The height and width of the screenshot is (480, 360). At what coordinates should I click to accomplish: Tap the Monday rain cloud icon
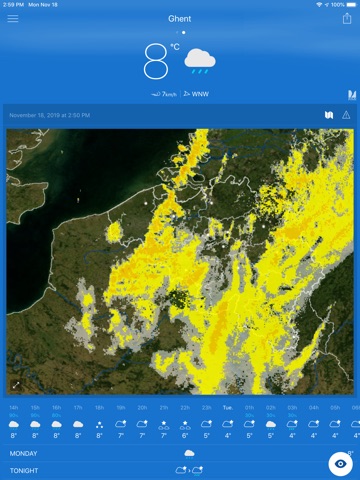pyautogui.click(x=189, y=454)
